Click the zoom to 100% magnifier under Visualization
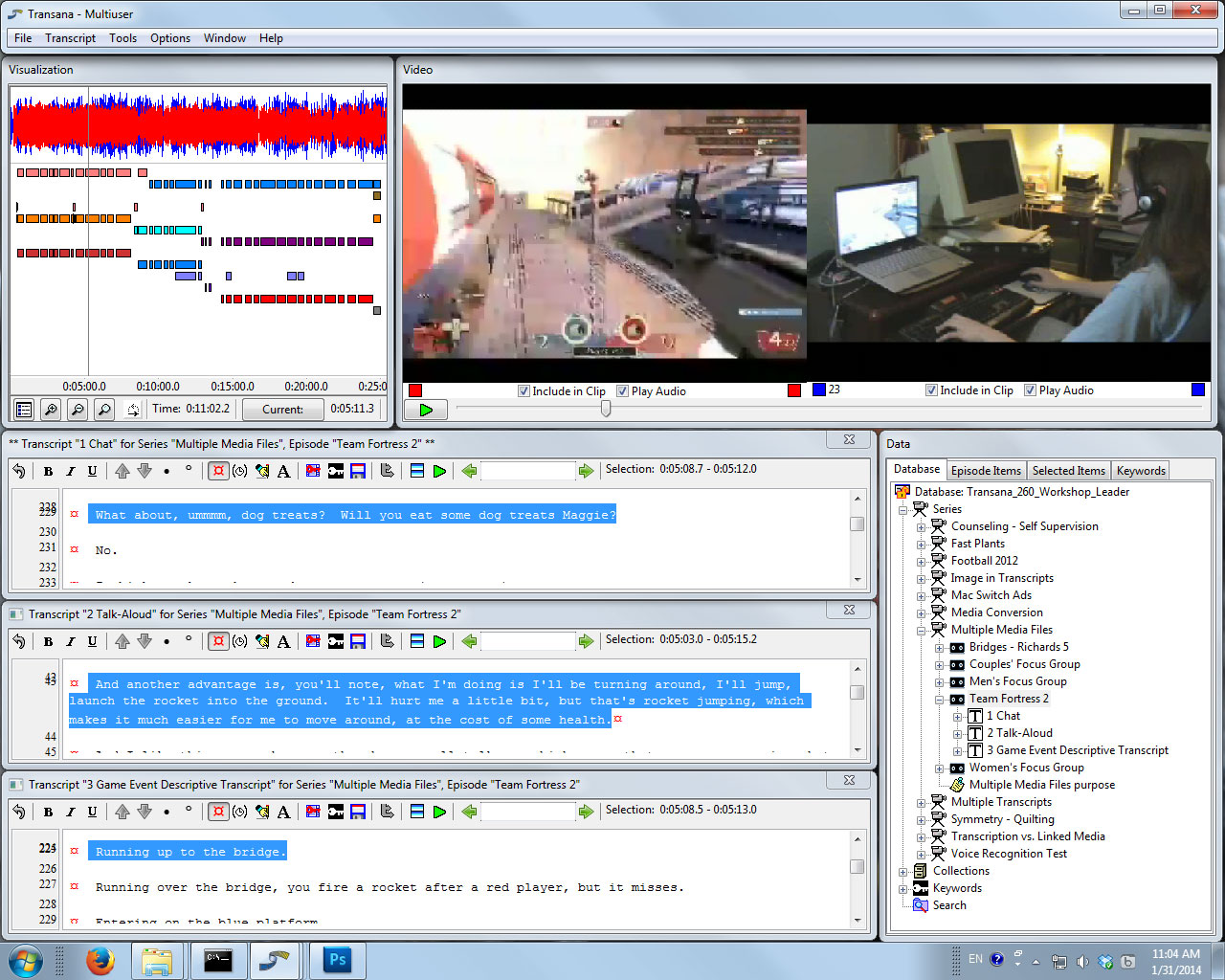Screen dimensions: 1225x980 pyautogui.click(x=104, y=410)
